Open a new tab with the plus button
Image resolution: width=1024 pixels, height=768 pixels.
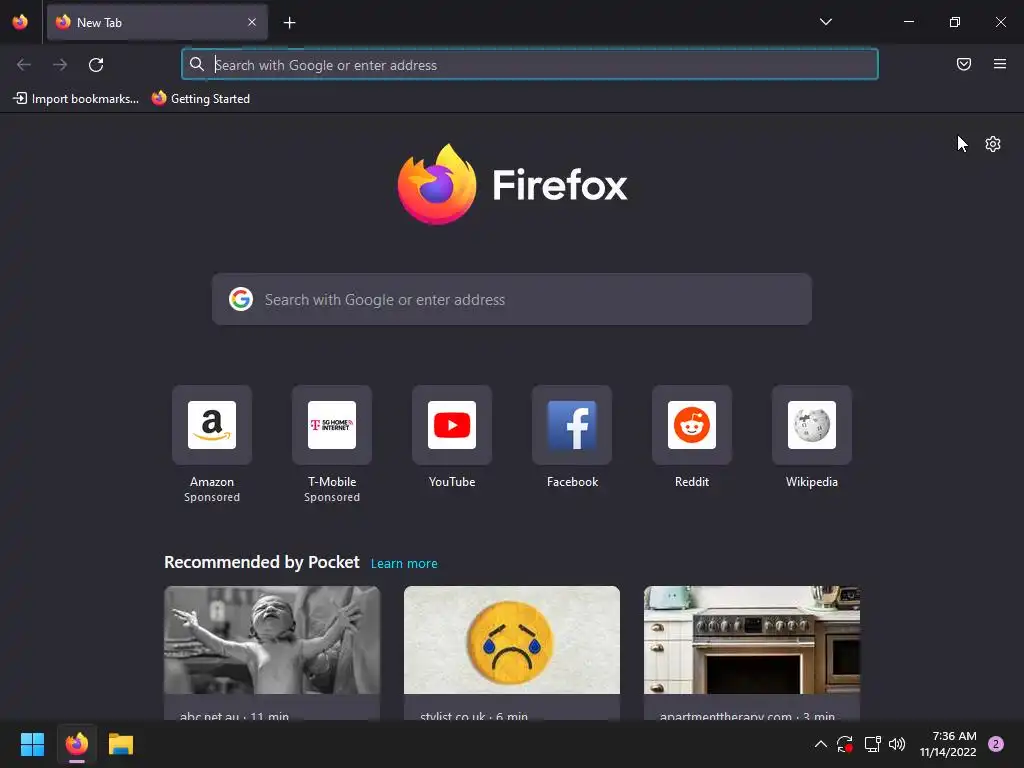289,23
